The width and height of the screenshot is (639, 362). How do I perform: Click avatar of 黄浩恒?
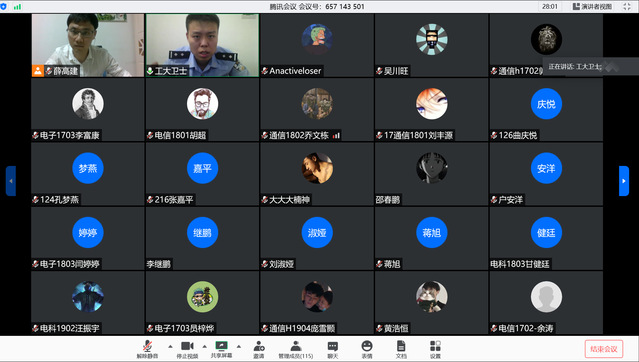click(432, 296)
